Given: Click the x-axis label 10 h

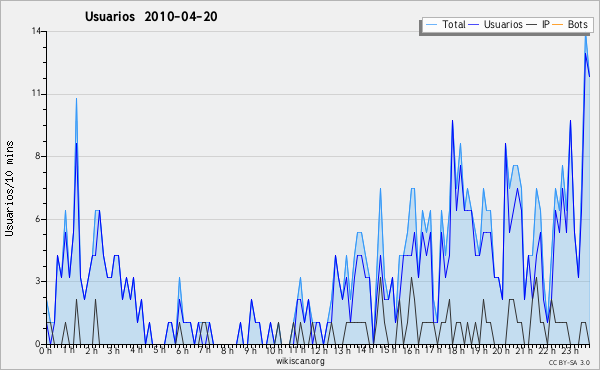Looking at the screenshot, I should point(274,350).
